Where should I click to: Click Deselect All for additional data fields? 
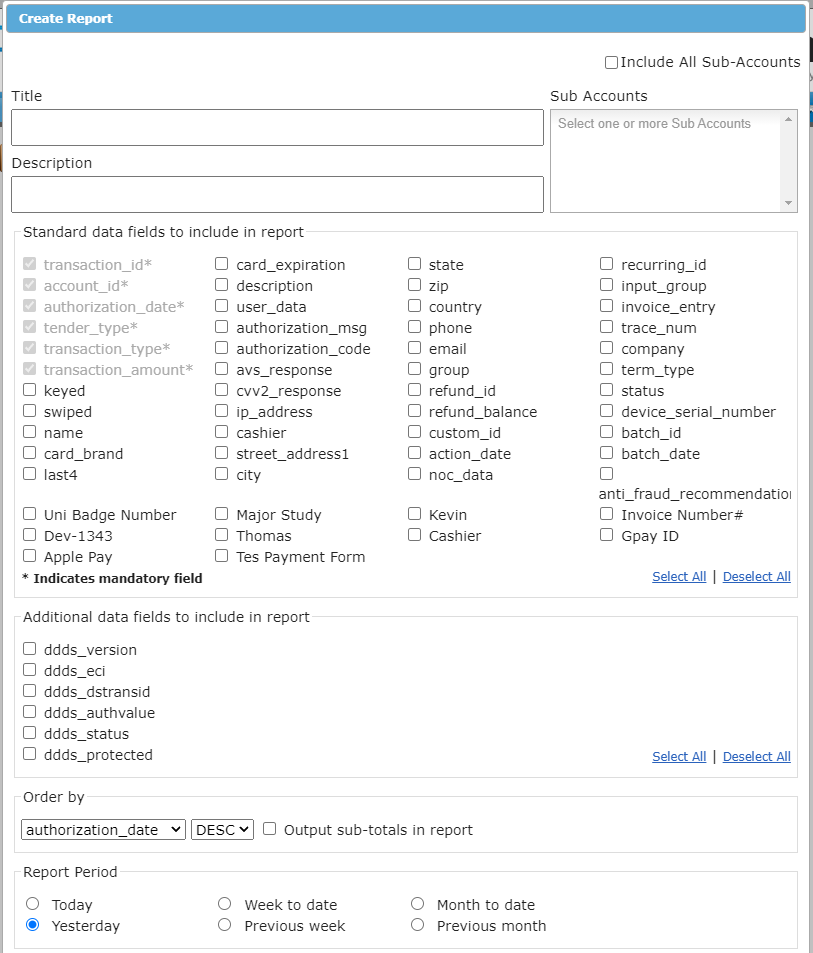tap(757, 756)
